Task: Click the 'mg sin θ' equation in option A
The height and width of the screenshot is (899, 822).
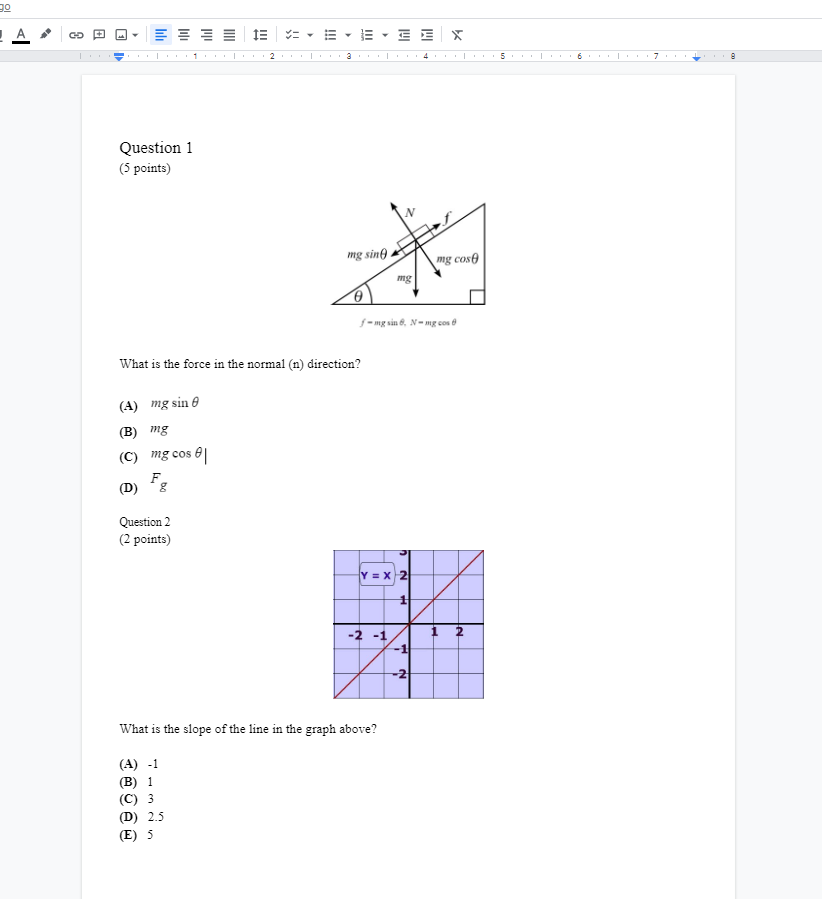Action: [x=175, y=403]
